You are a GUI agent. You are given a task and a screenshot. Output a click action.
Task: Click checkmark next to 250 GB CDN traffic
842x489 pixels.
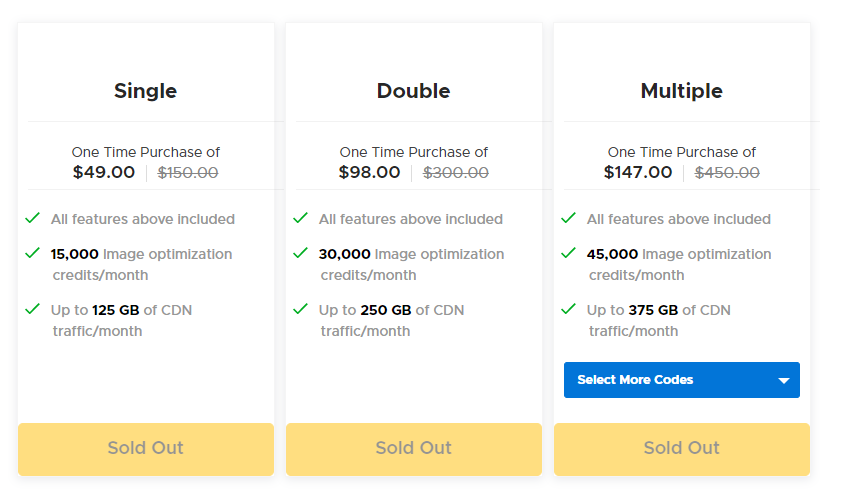tap(300, 309)
